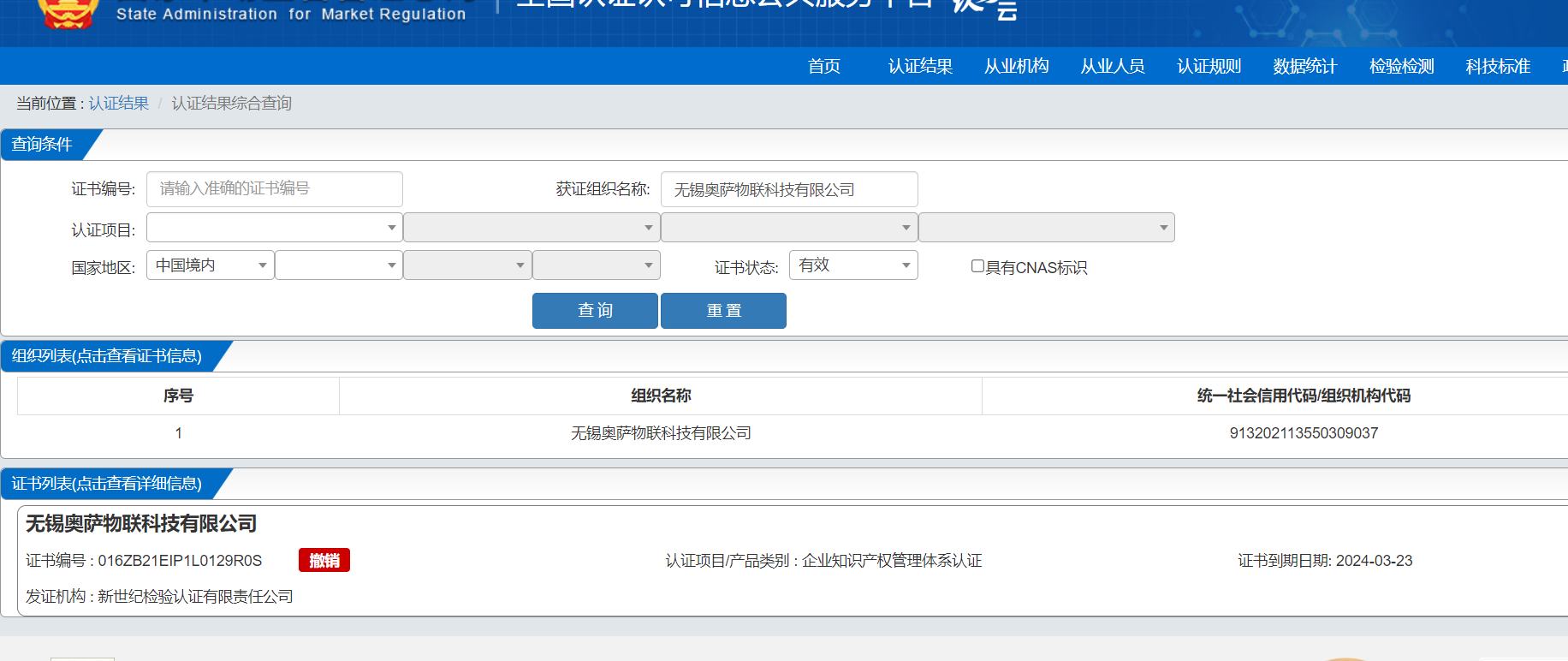Open the 认证结果 menu item
The image size is (1568, 661).
920,66
